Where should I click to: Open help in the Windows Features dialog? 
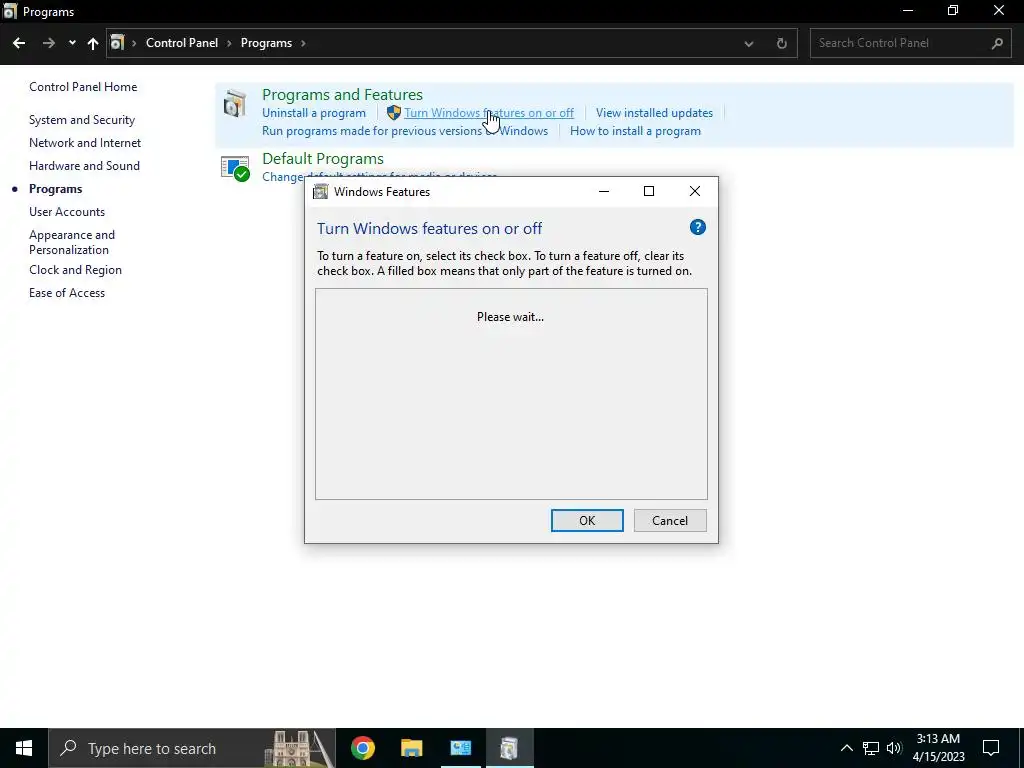point(697,227)
